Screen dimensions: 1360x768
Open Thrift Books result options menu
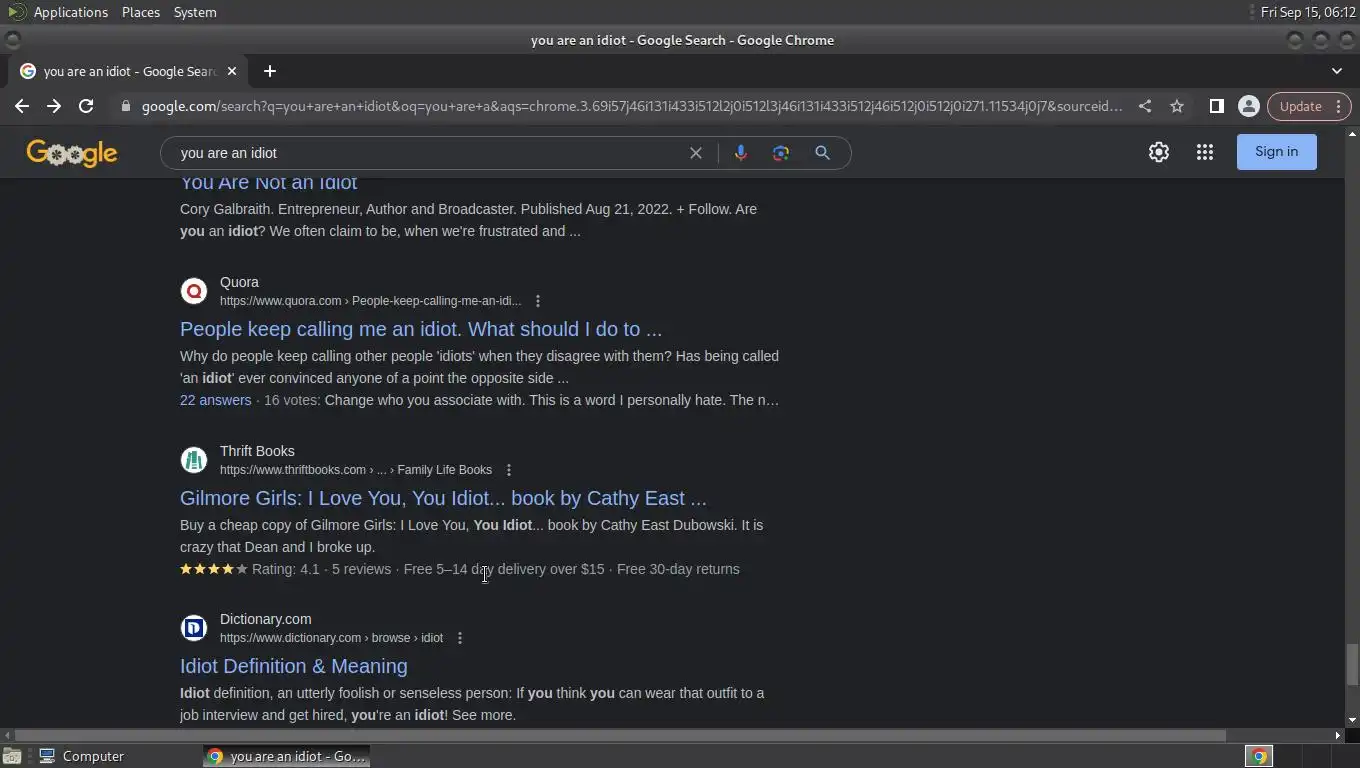coord(509,470)
